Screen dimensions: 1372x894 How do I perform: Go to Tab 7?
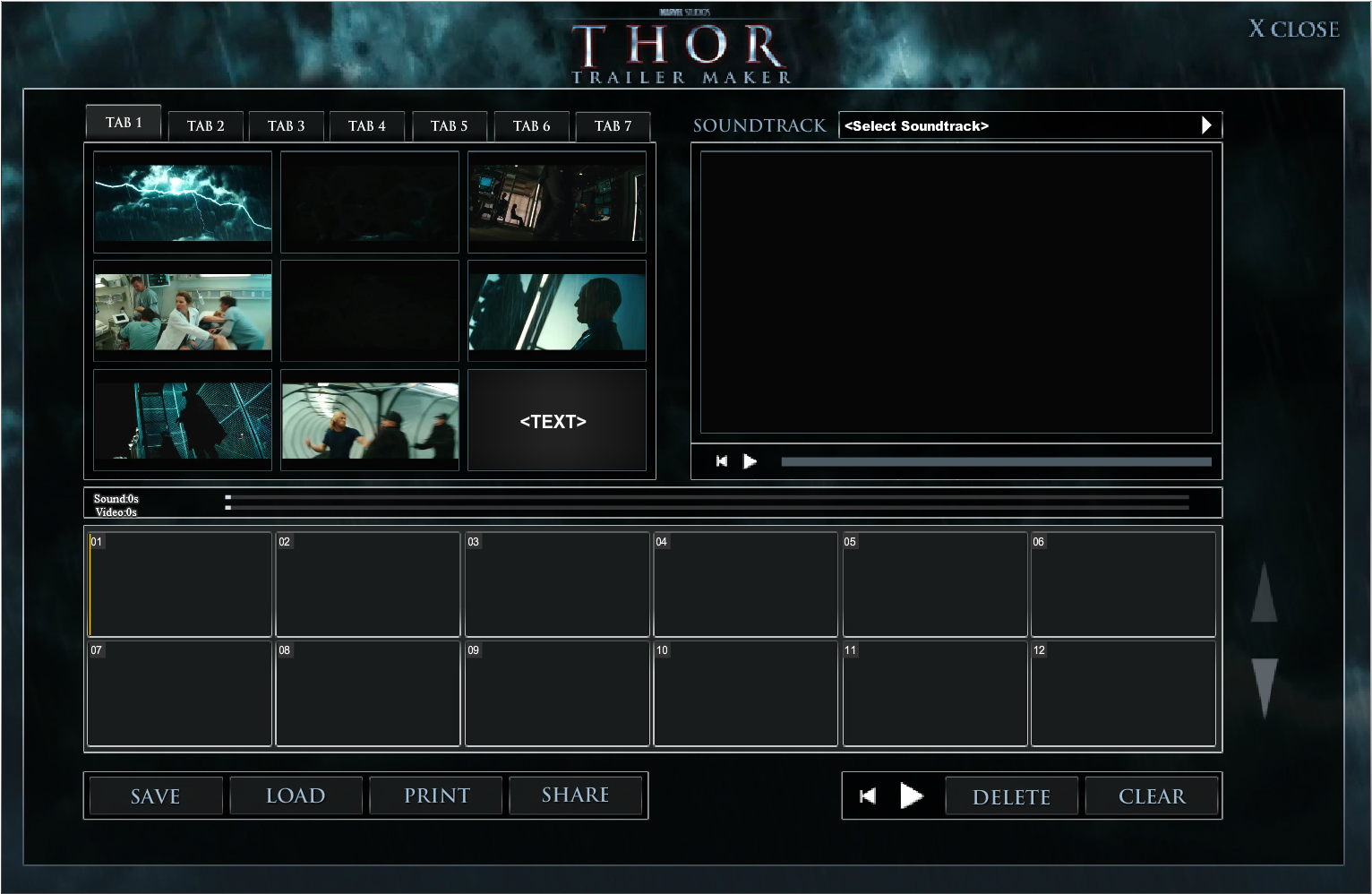coord(613,126)
